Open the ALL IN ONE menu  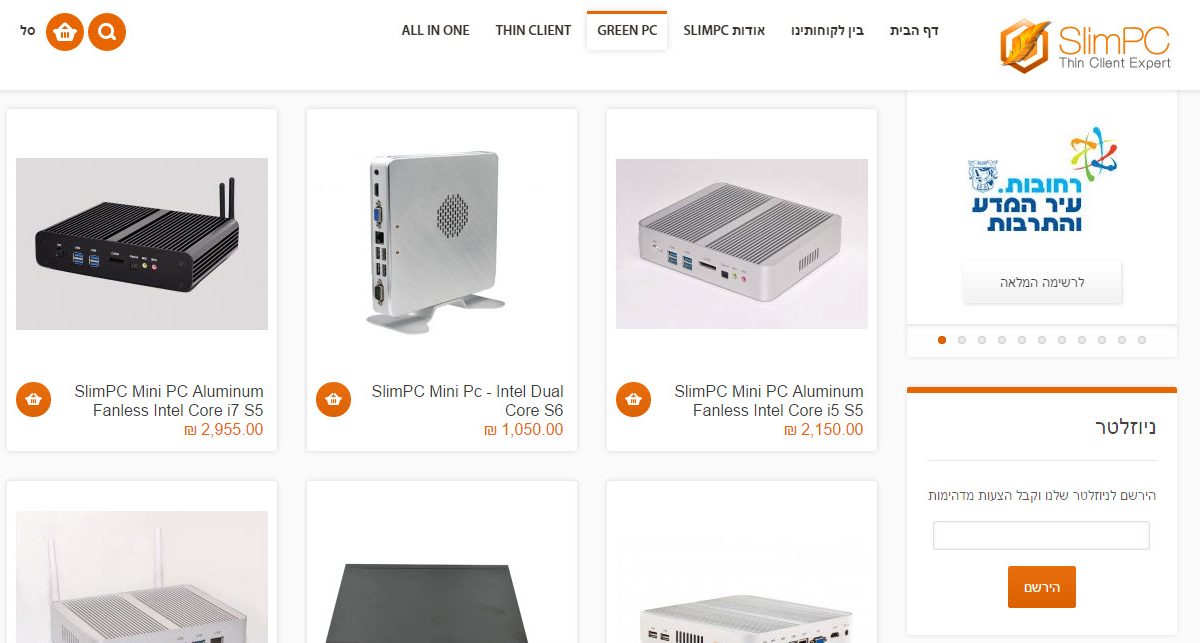tap(435, 30)
